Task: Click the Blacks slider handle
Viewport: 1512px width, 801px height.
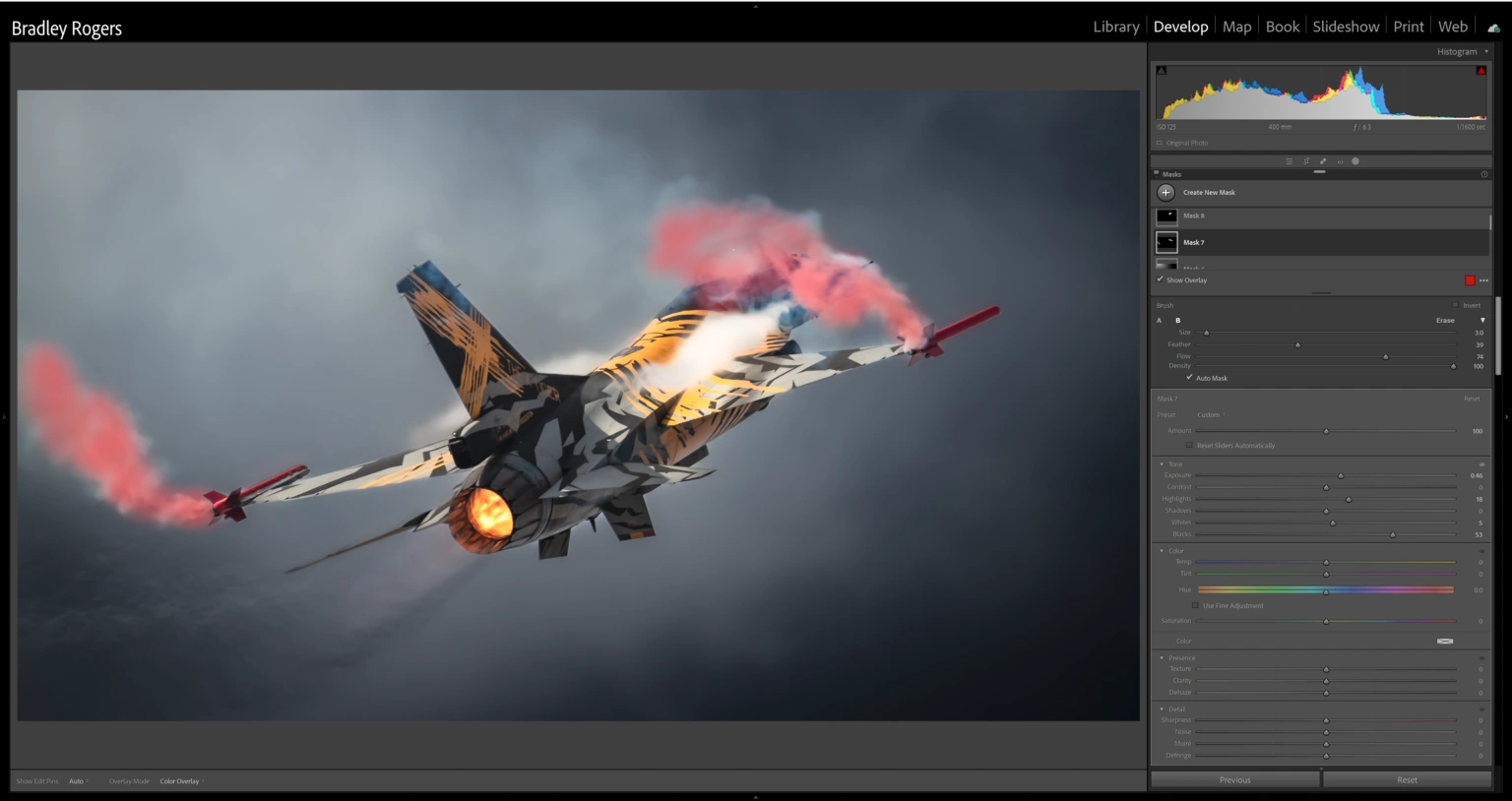Action: click(1392, 534)
